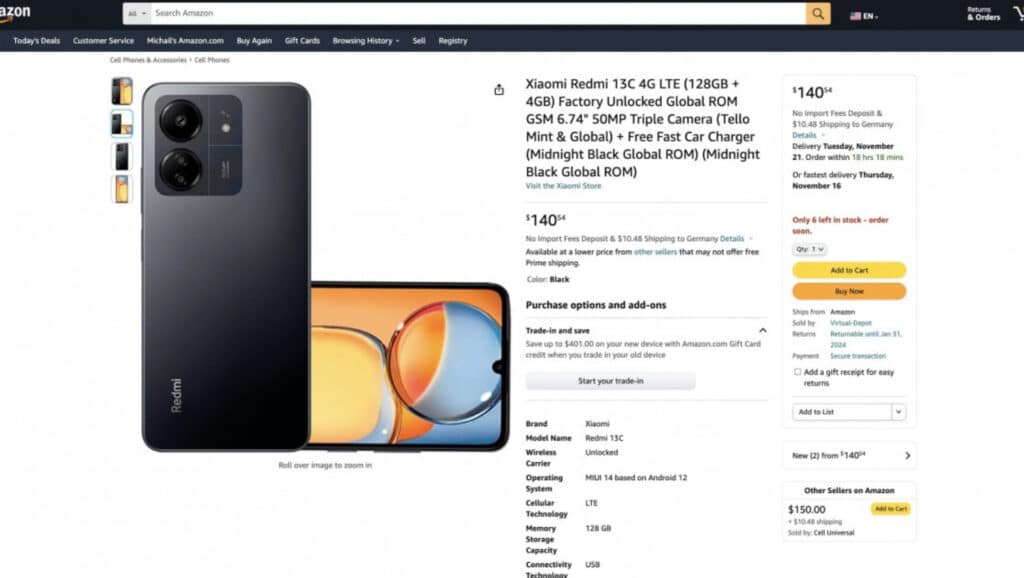This screenshot has height=578, width=1024.
Task: Click the orange search magnifier button
Action: point(818,14)
